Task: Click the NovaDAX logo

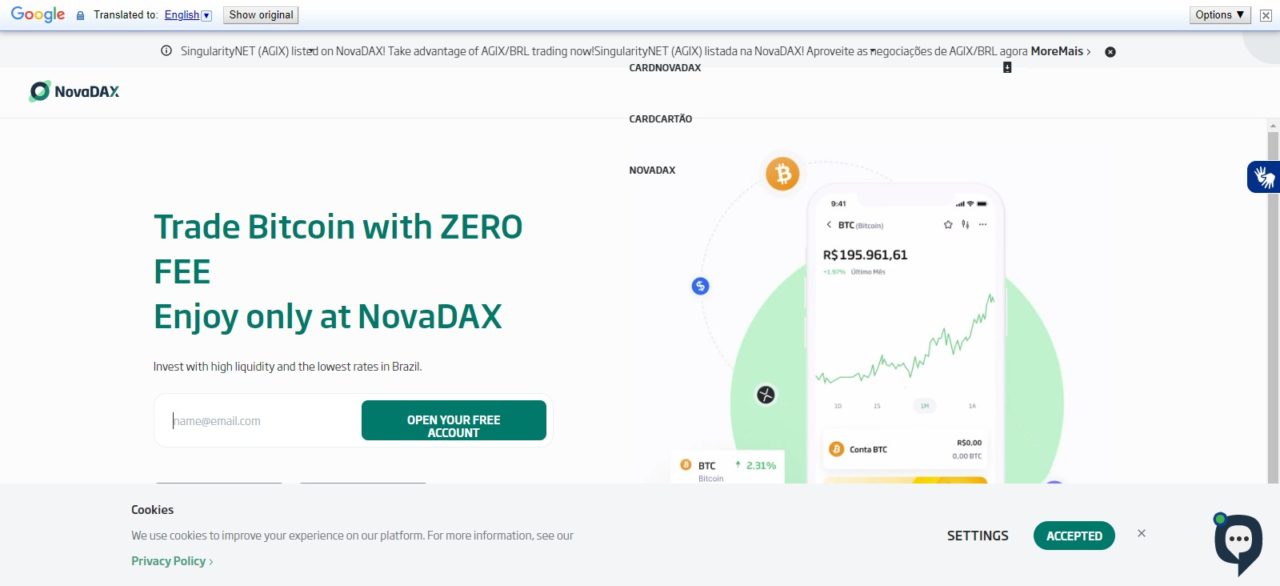Action: (74, 91)
